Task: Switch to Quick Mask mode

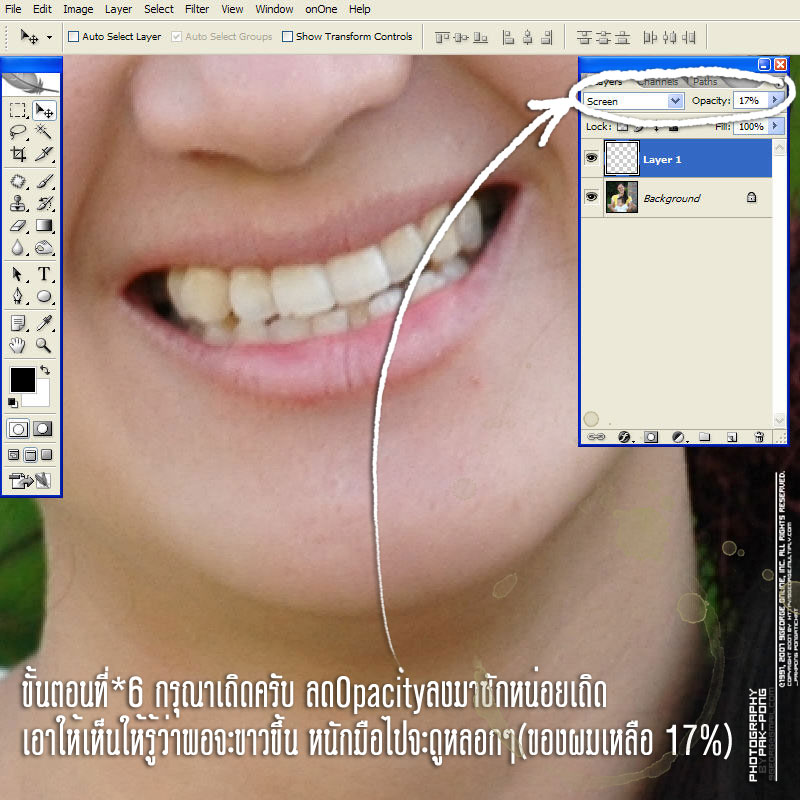Action: 43,429
